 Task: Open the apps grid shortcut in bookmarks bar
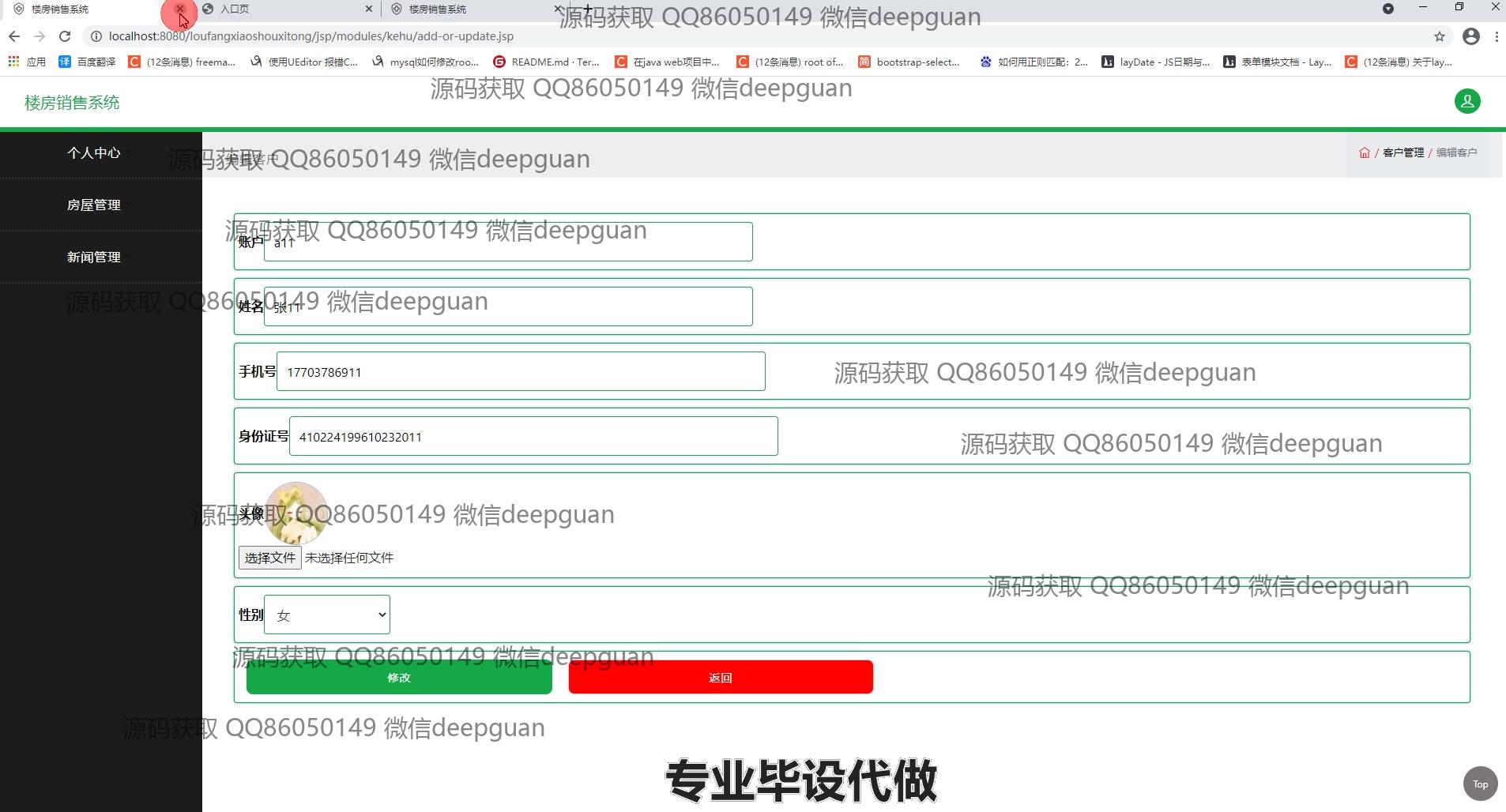[14, 62]
